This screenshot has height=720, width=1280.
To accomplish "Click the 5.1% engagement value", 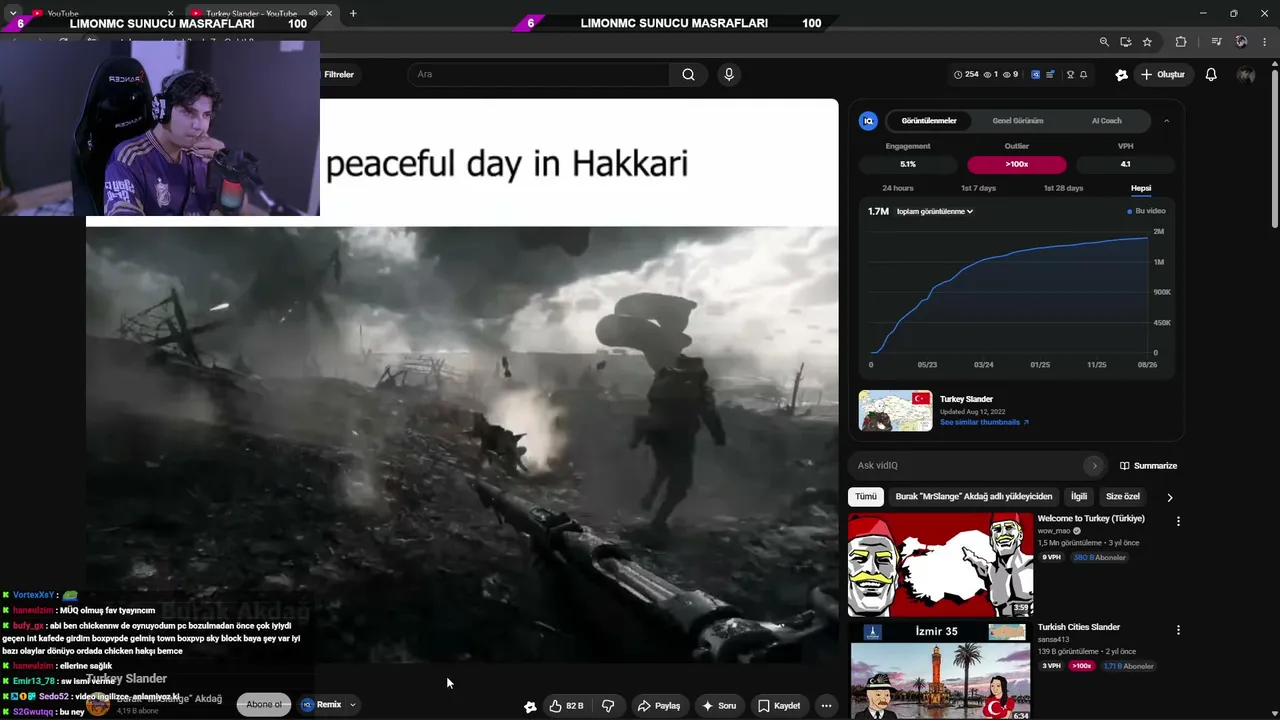I will pyautogui.click(x=908, y=164).
